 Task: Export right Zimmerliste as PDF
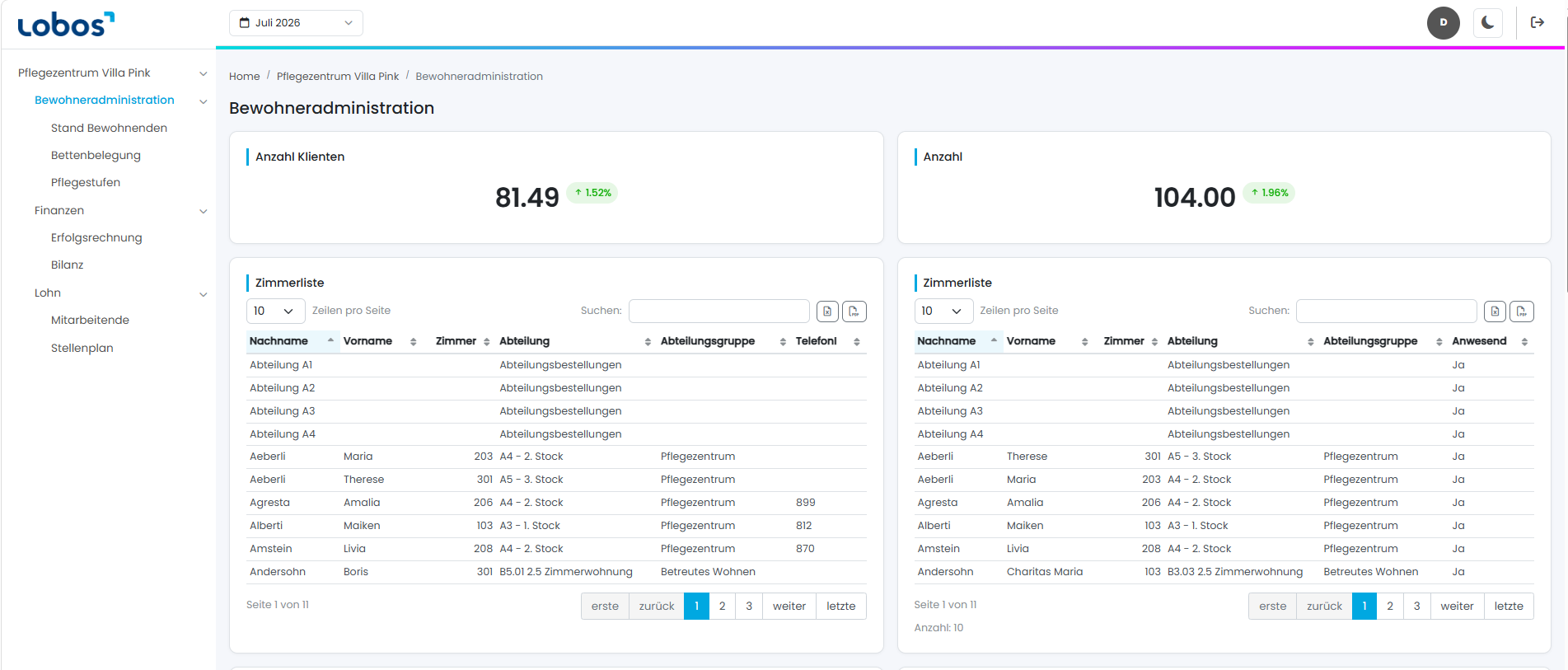[x=1522, y=311]
